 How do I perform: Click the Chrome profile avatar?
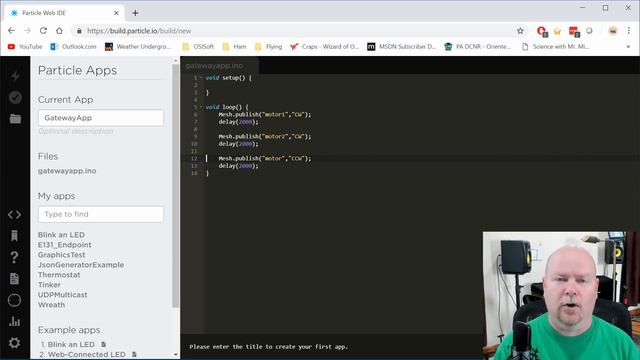[x=613, y=31]
